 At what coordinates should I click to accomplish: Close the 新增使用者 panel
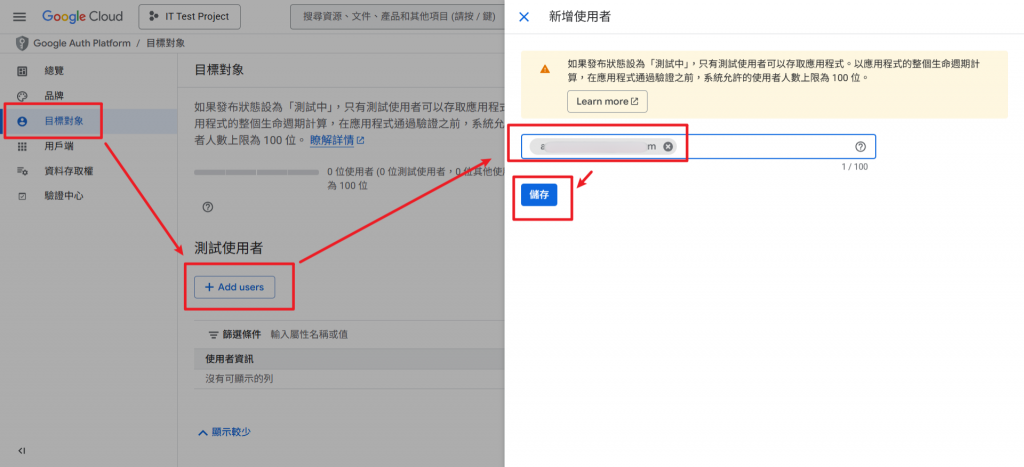[524, 17]
